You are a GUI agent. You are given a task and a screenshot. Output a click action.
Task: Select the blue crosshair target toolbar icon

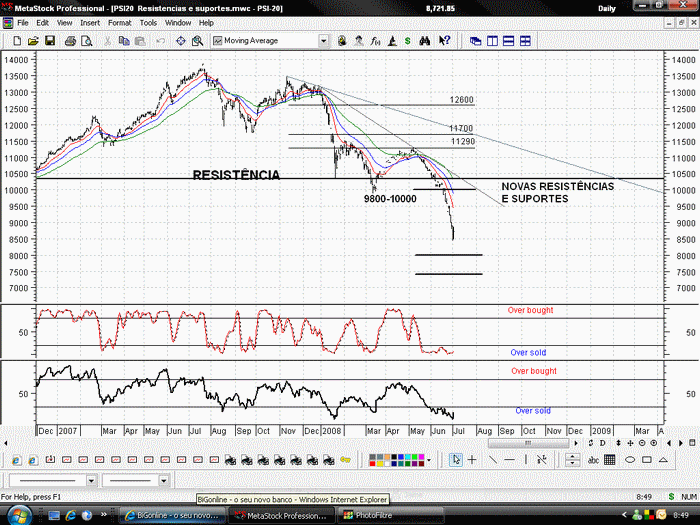(180, 41)
